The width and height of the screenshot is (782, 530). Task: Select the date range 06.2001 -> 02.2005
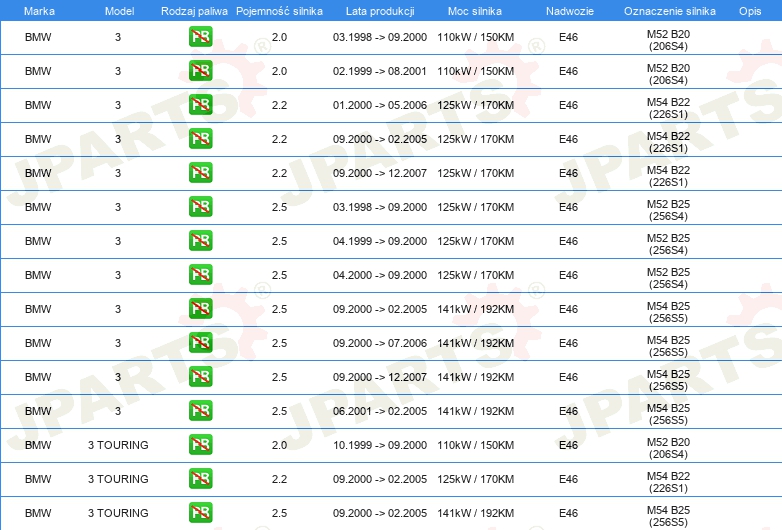pyautogui.click(x=380, y=411)
